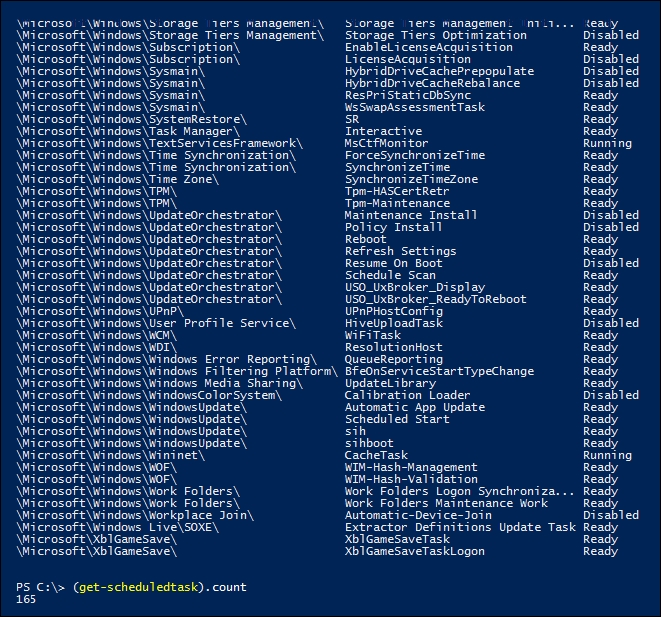Screen dimensions: 661x617
Task: Click 'Scheduled Start' task name
Action: pyautogui.click(x=397, y=419)
